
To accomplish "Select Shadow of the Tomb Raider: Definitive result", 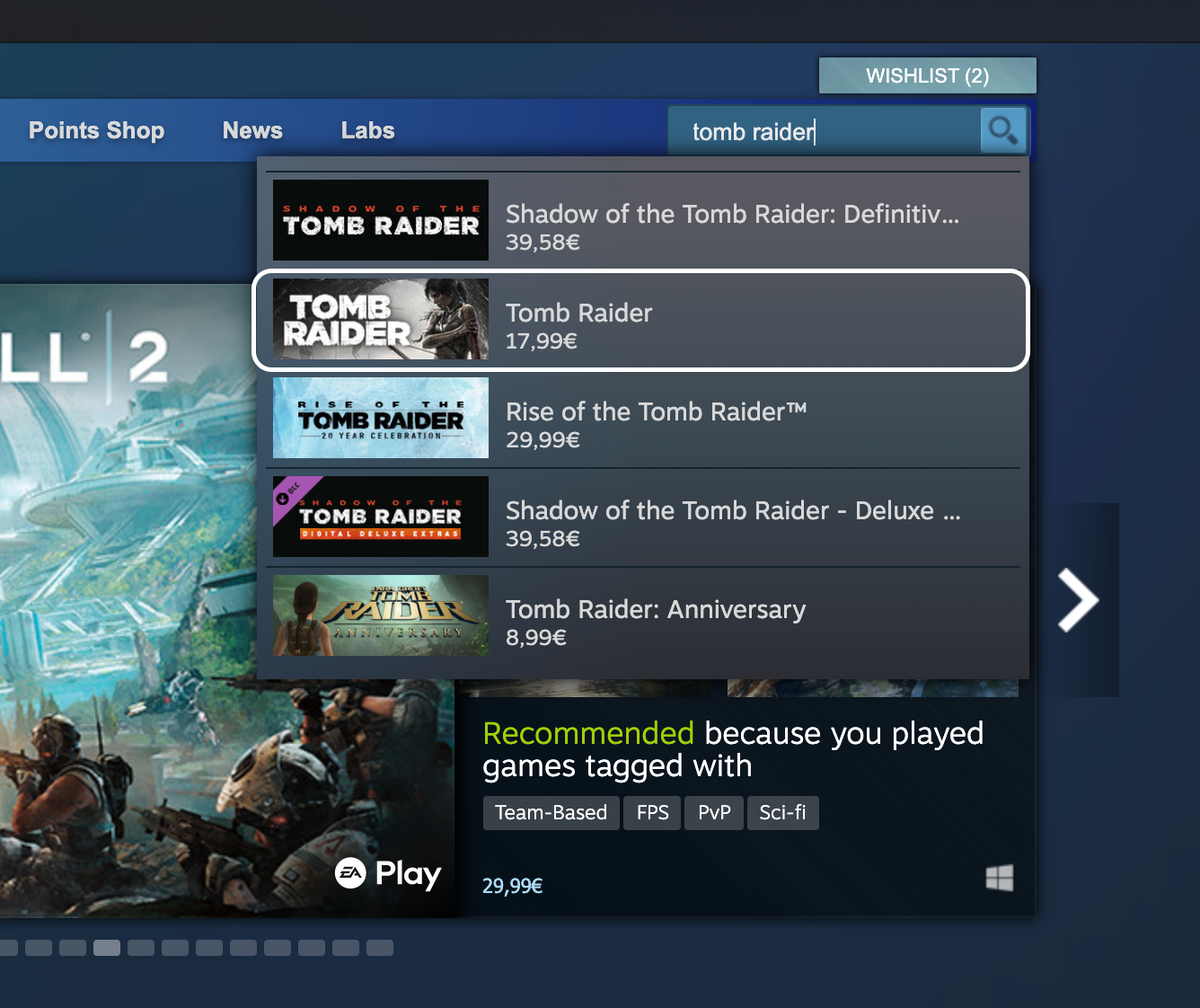I will (643, 221).
